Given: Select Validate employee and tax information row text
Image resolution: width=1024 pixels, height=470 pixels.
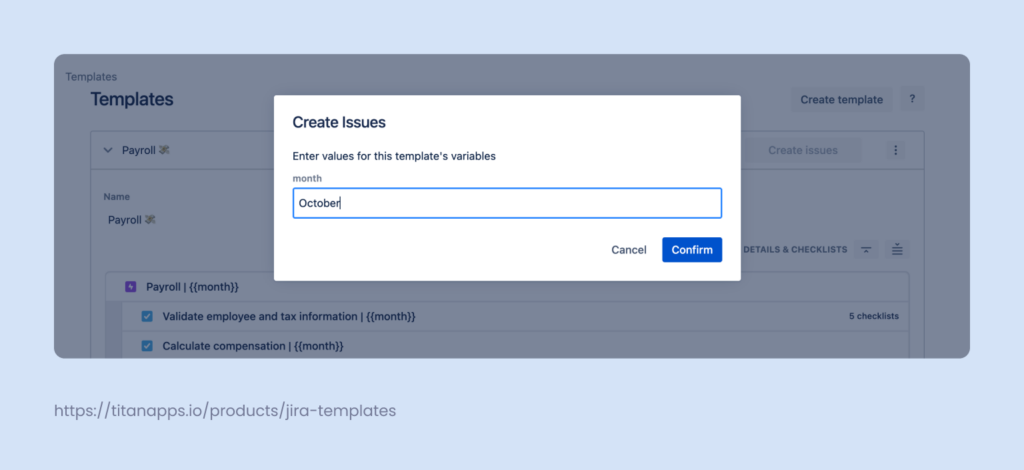Looking at the screenshot, I should coord(289,317).
